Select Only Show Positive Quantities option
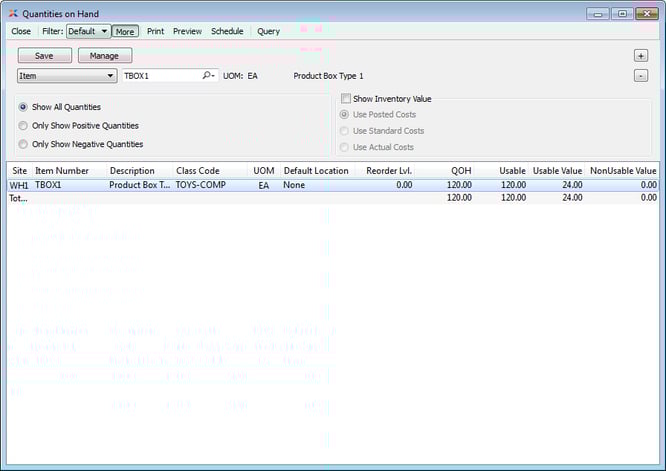The image size is (666, 471). point(23,126)
